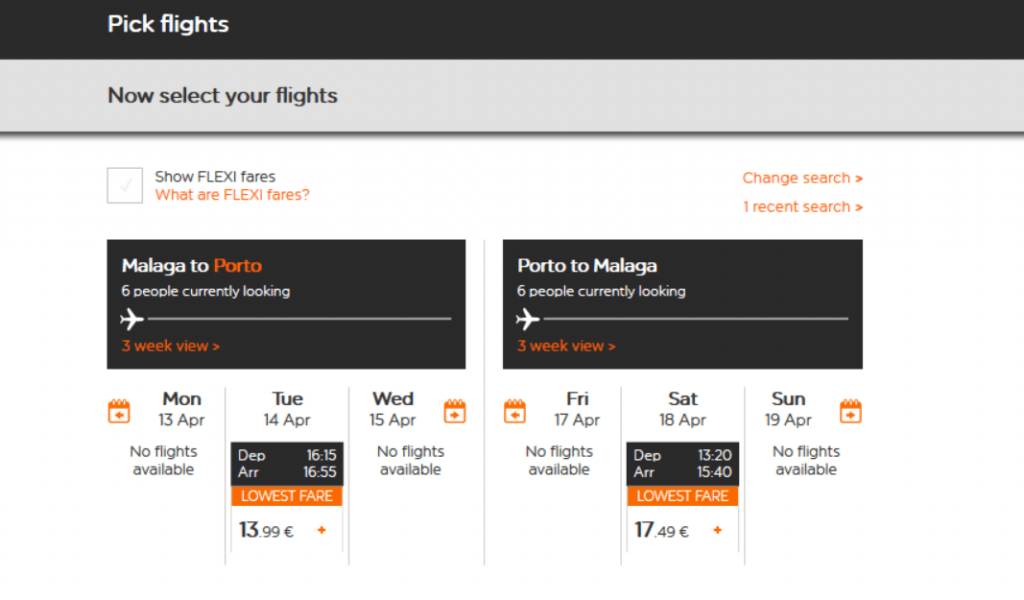1024x600 pixels.
Task: Open 3 week view for Porto to Malaga
Action: tap(566, 346)
